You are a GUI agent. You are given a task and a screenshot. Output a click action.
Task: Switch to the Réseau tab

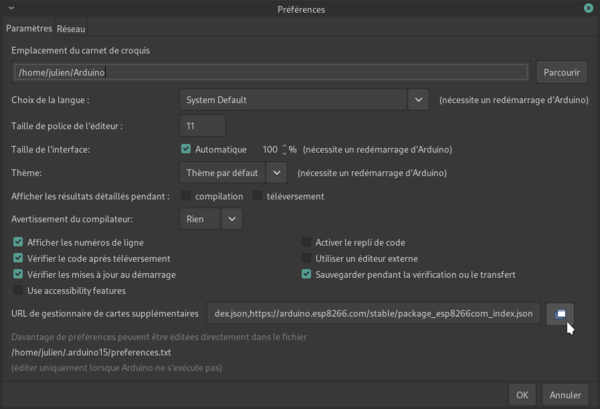point(71,29)
